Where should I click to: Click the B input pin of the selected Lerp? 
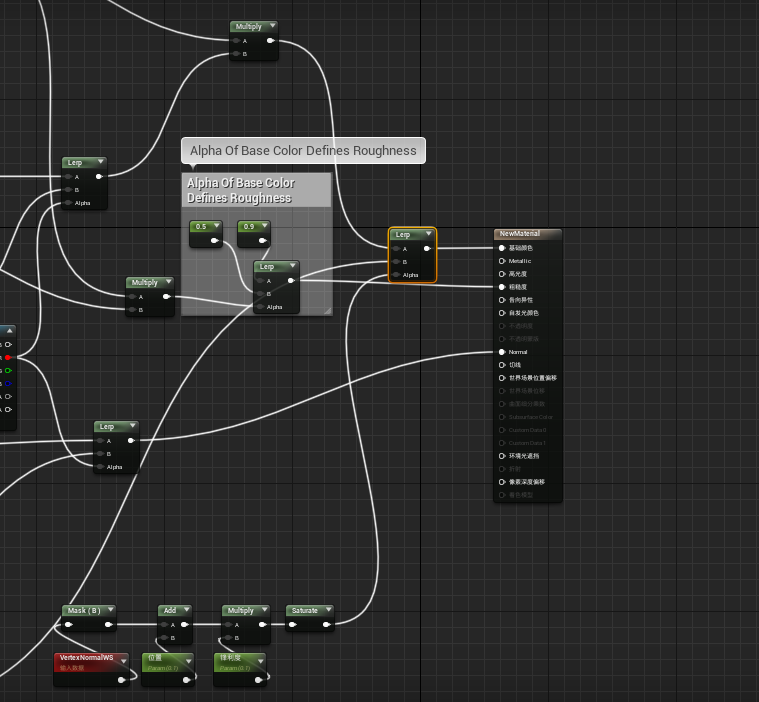[396, 262]
